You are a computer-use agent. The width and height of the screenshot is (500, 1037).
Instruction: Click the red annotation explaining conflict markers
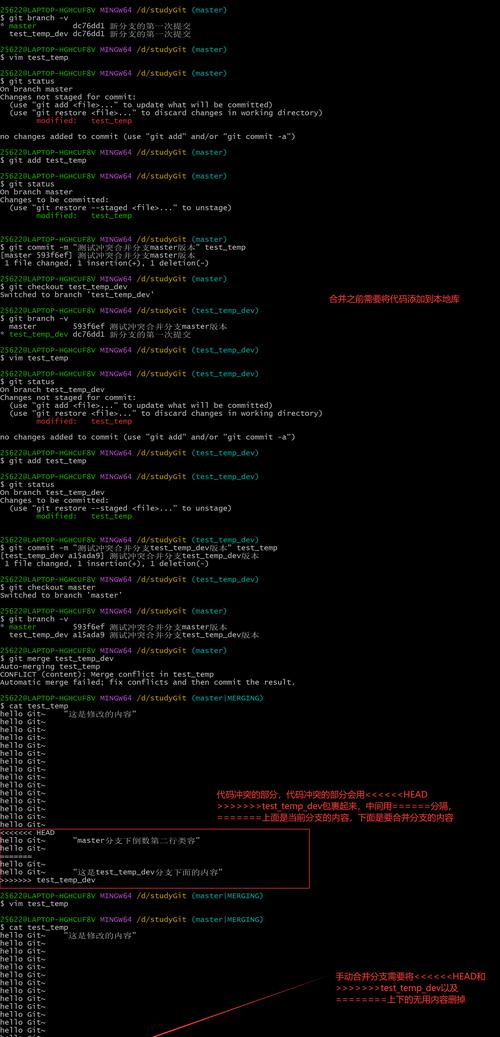click(x=335, y=806)
